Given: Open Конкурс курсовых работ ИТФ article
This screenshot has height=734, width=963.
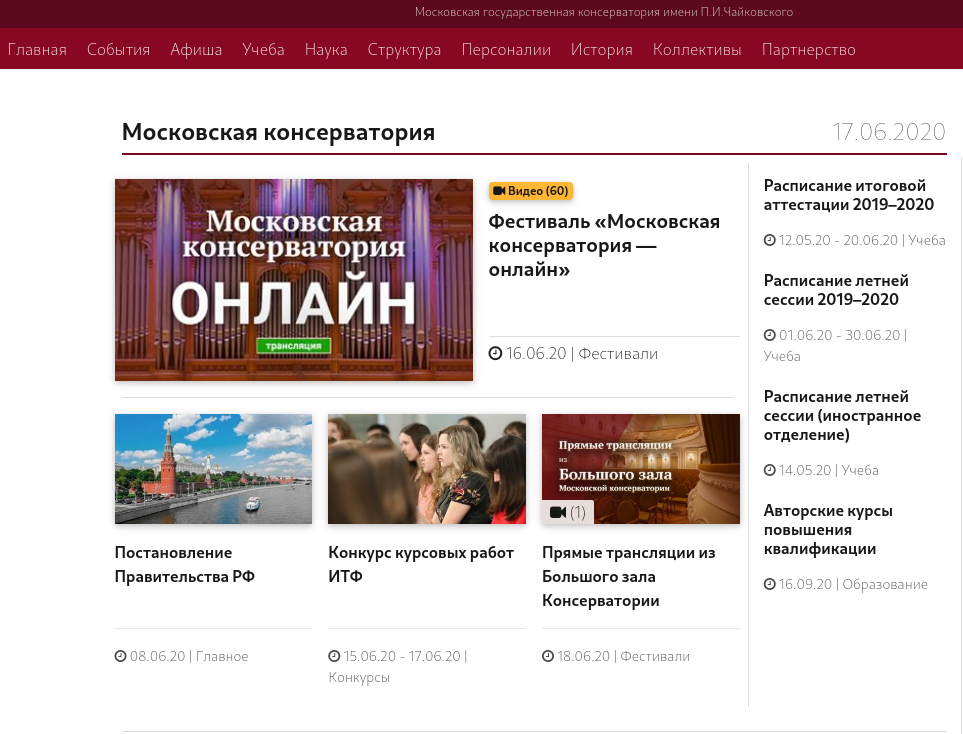Looking at the screenshot, I should tap(421, 564).
